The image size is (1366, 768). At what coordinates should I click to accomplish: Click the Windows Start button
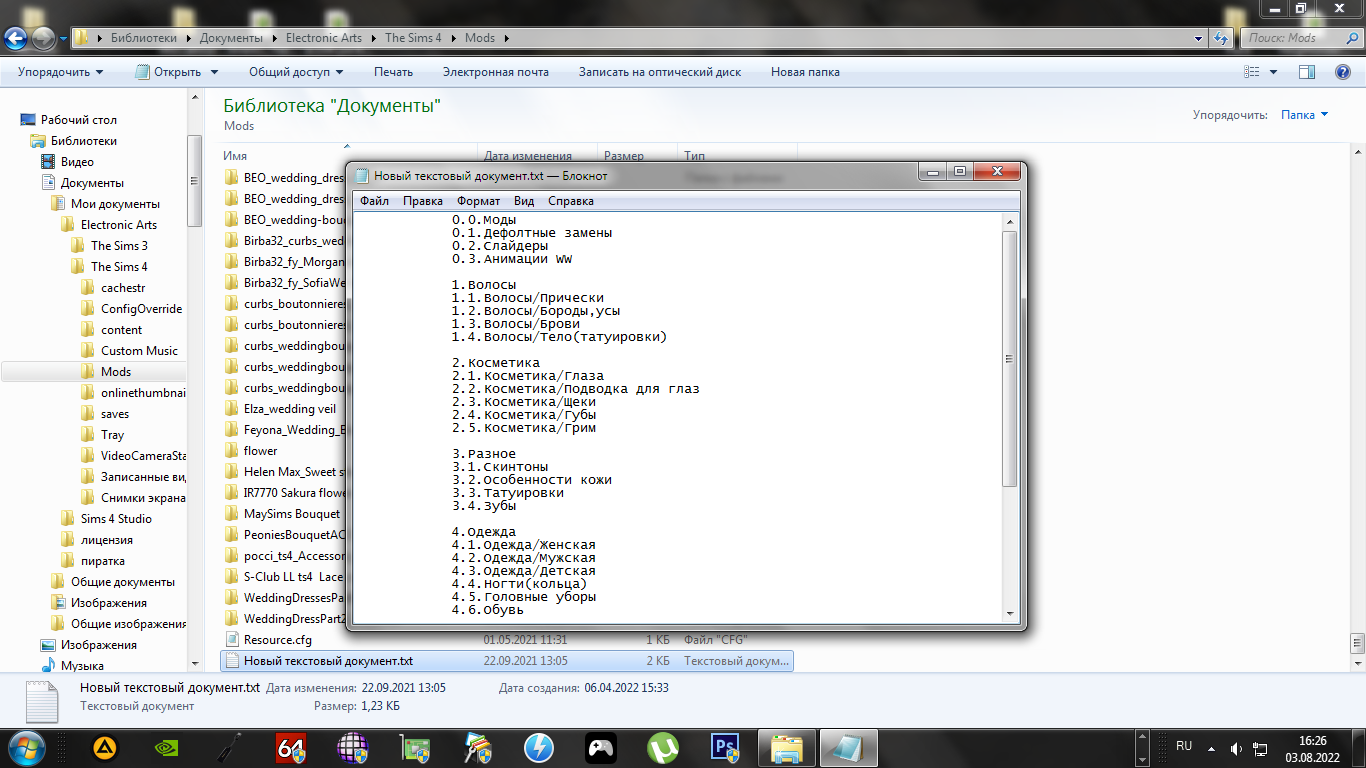point(26,747)
